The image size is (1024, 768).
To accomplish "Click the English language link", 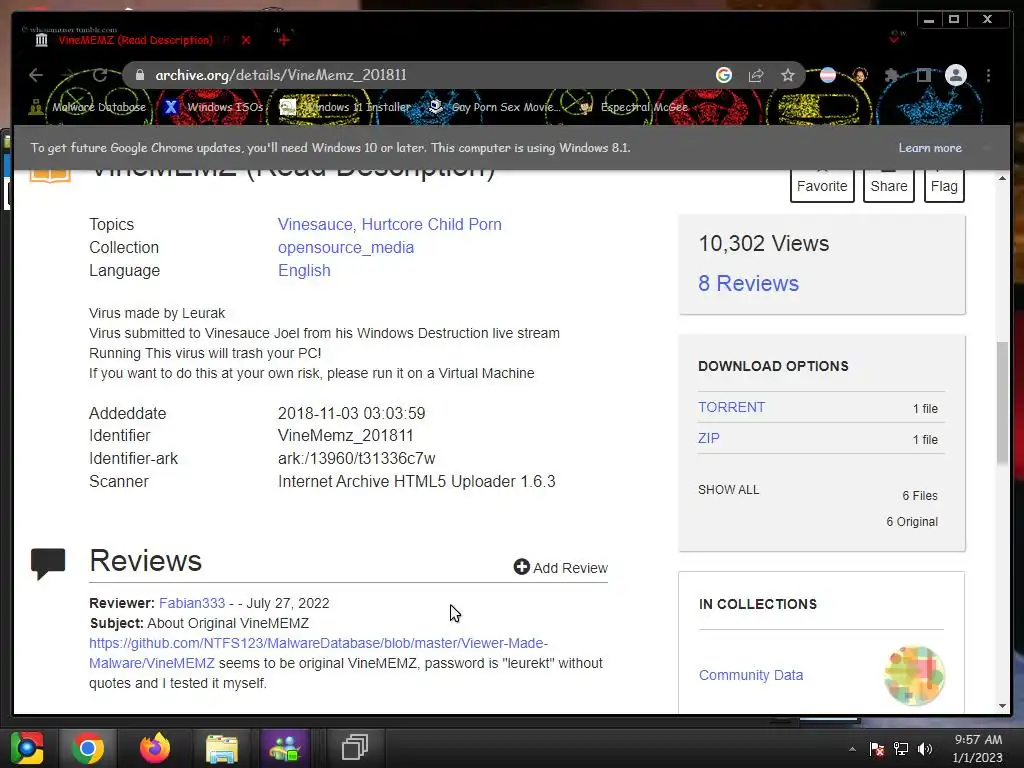I will click(x=304, y=270).
